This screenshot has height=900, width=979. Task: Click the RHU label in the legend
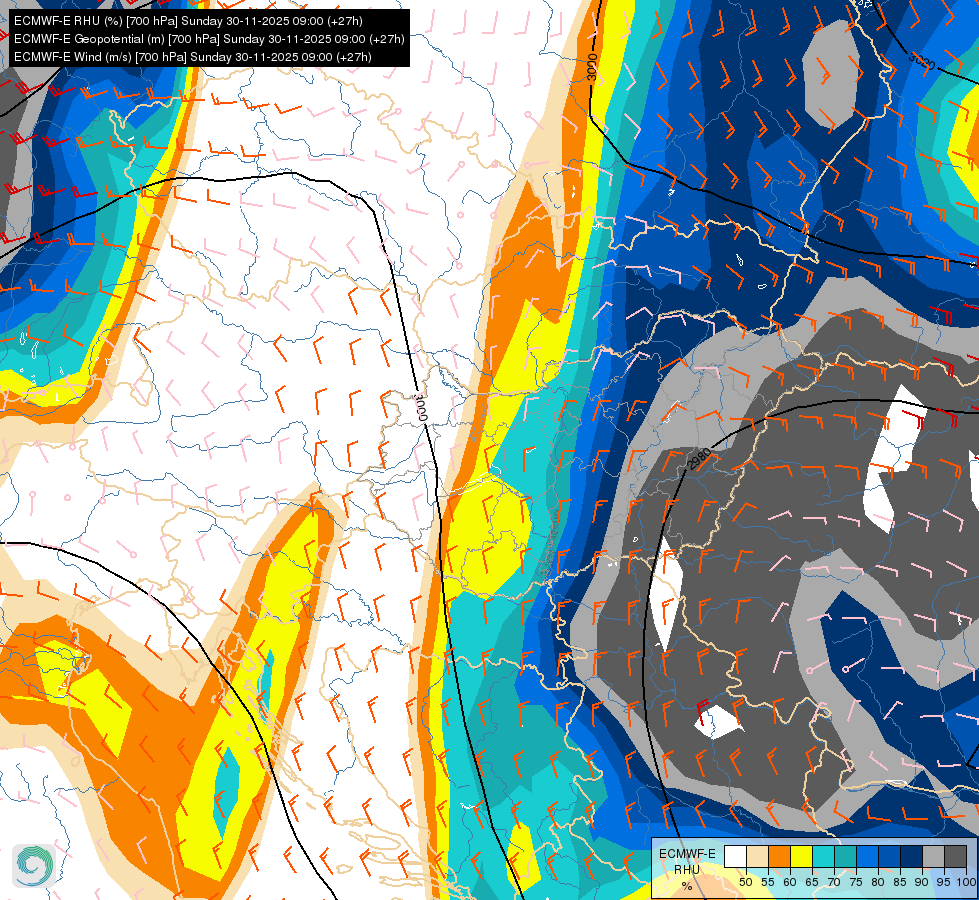(687, 870)
